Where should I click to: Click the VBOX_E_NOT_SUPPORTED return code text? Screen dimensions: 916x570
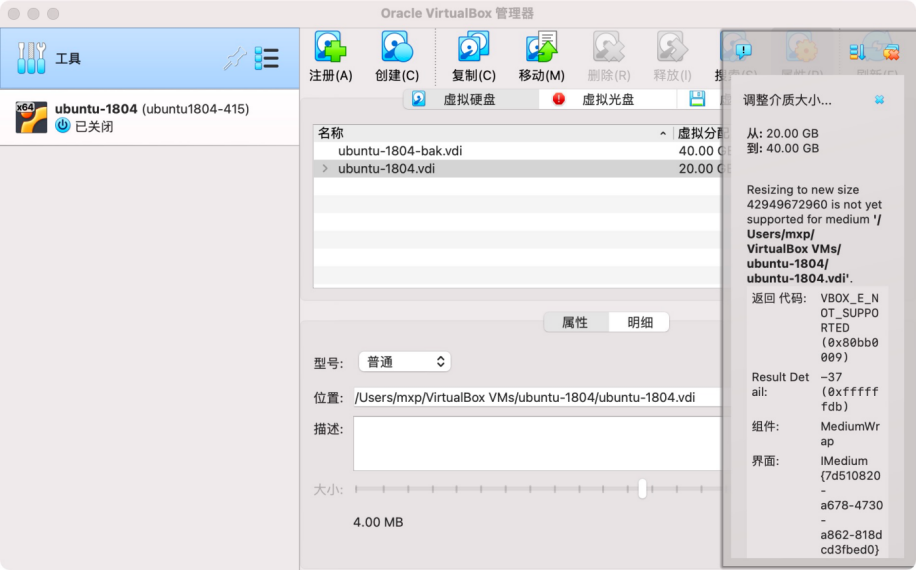coord(849,328)
